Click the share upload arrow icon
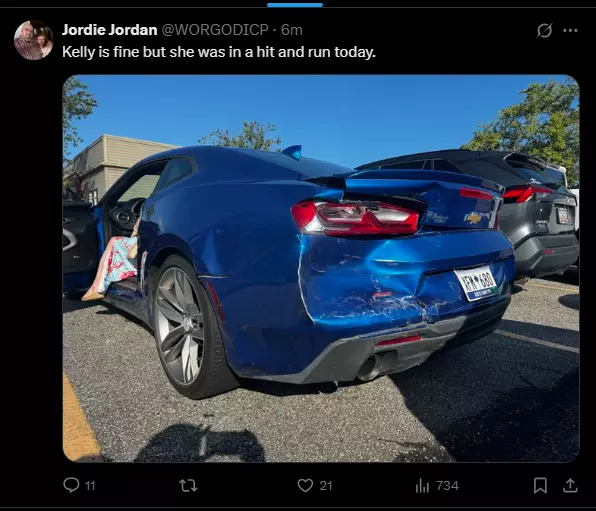 point(570,486)
